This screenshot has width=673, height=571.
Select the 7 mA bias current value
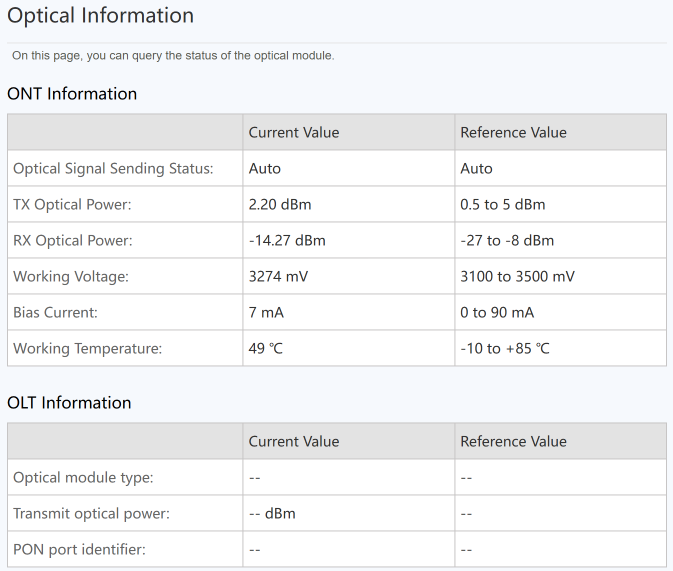266,313
